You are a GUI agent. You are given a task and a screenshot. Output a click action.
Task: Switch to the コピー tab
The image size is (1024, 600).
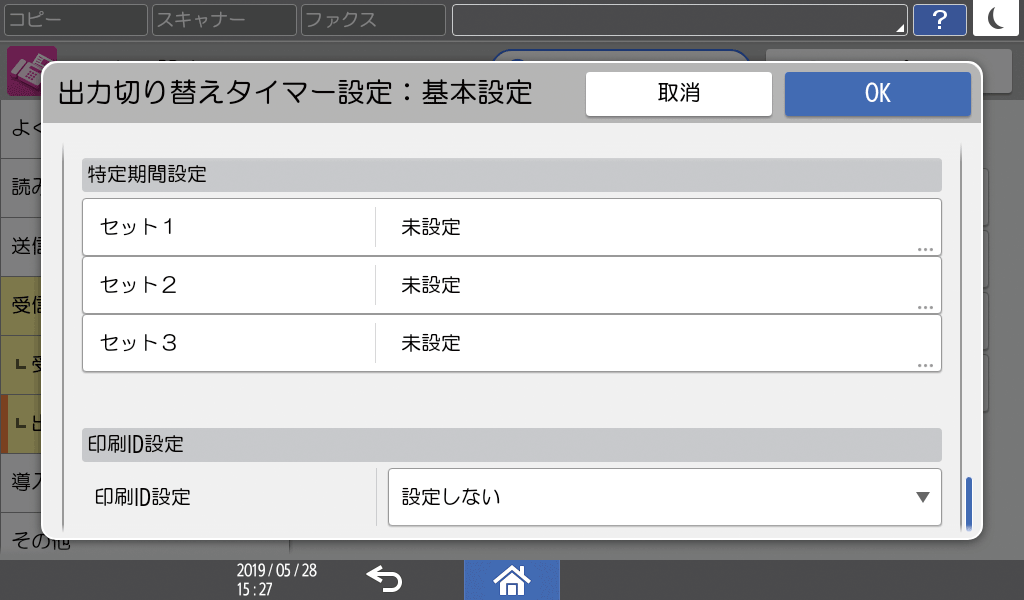(x=74, y=19)
